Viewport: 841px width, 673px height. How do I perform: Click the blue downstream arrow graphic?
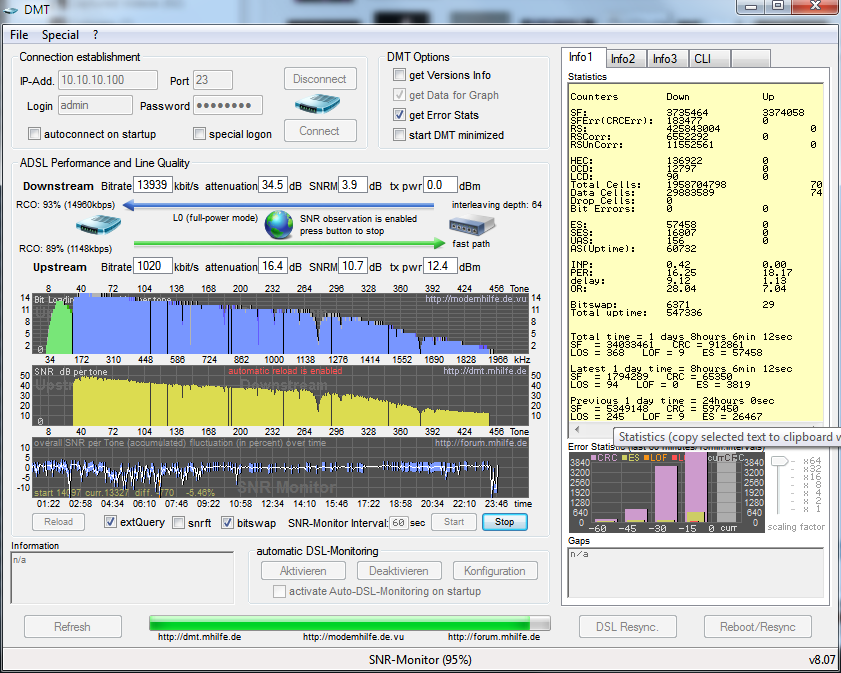(x=280, y=205)
